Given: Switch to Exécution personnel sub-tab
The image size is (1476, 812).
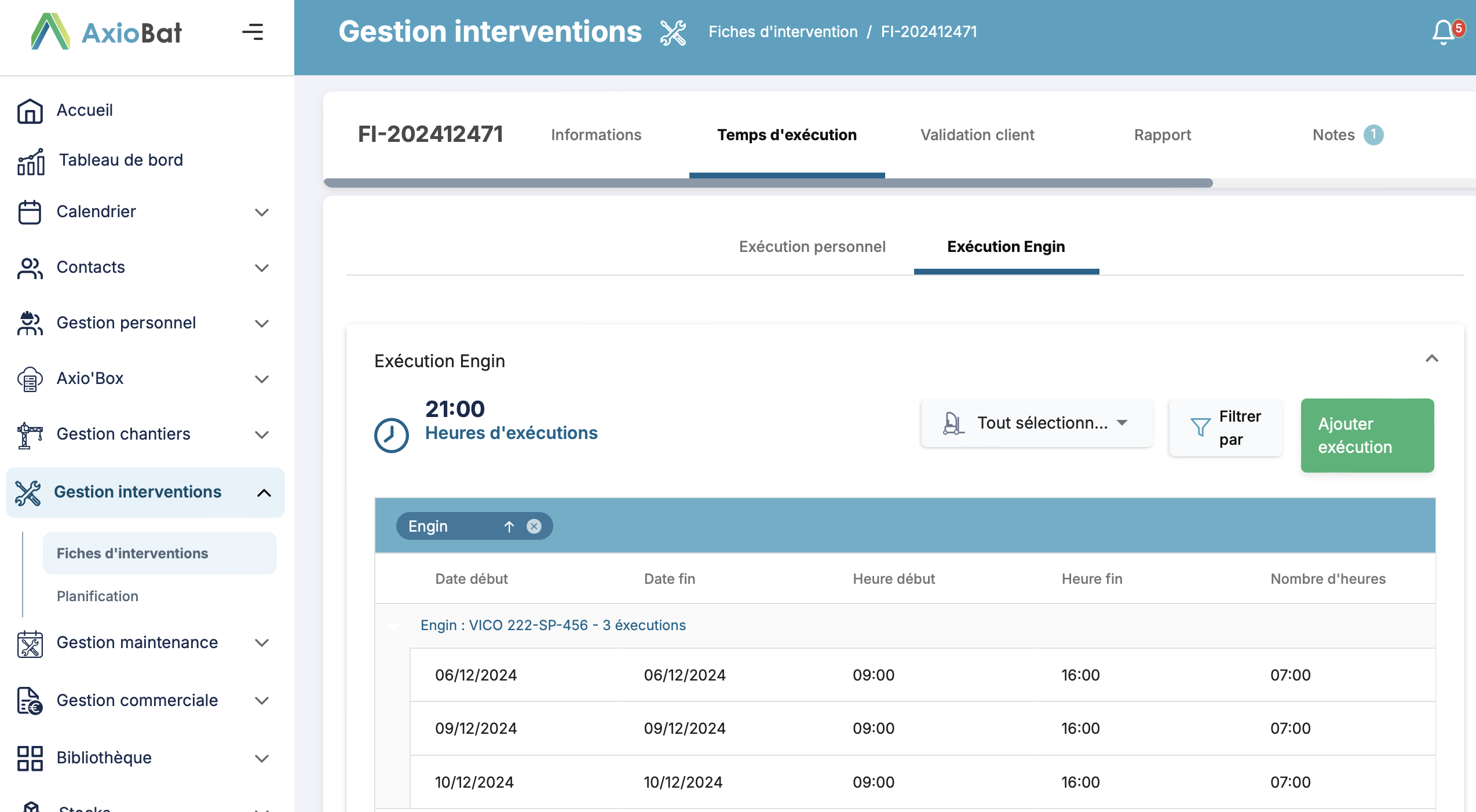Looking at the screenshot, I should [812, 247].
